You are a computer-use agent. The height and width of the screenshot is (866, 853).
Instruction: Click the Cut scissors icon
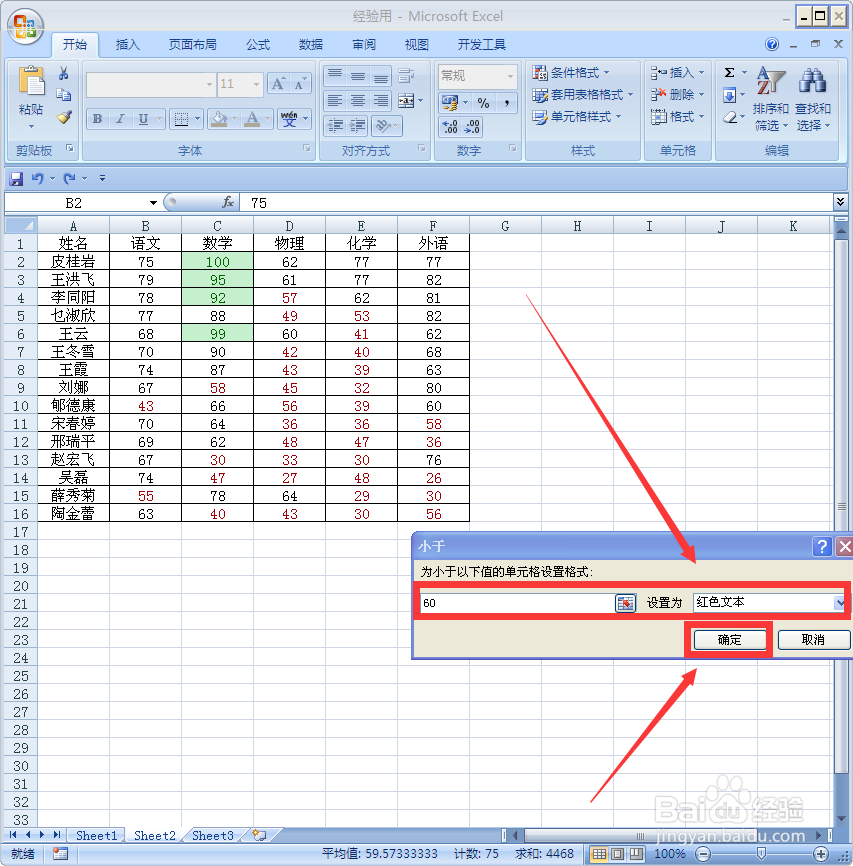point(64,73)
